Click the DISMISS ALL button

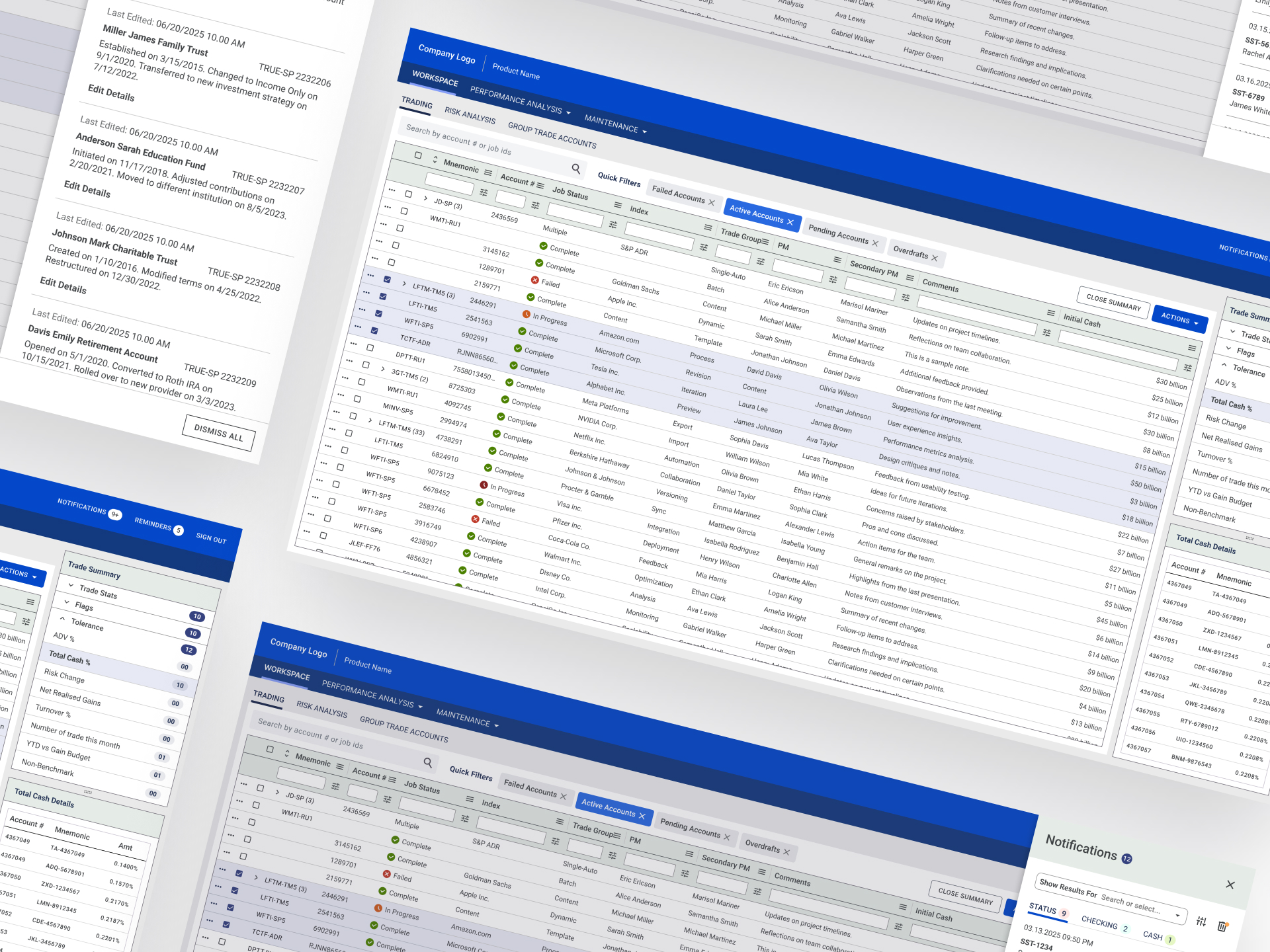(x=219, y=433)
